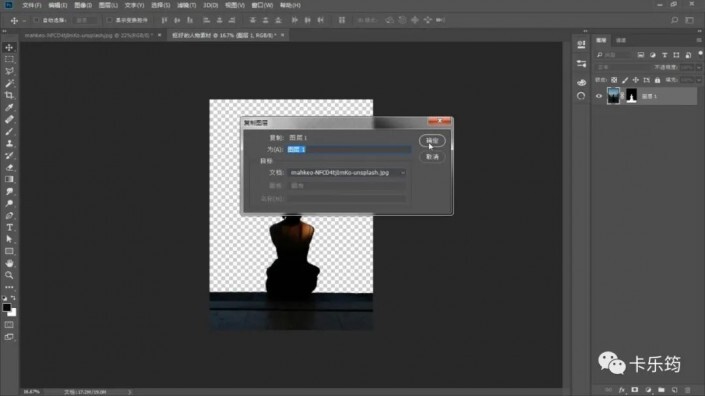Open the document destination dropdown

pyautogui.click(x=347, y=173)
